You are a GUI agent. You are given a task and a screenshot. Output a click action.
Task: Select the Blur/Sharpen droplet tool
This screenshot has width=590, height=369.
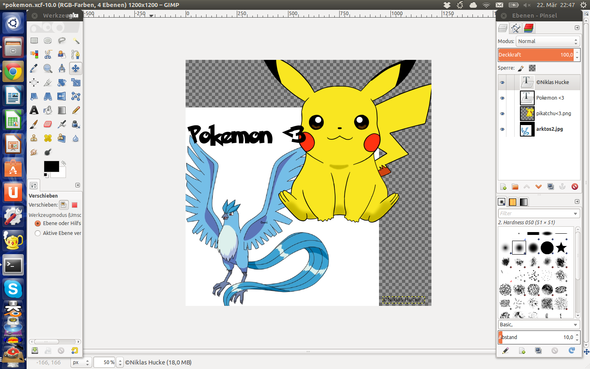[76, 138]
